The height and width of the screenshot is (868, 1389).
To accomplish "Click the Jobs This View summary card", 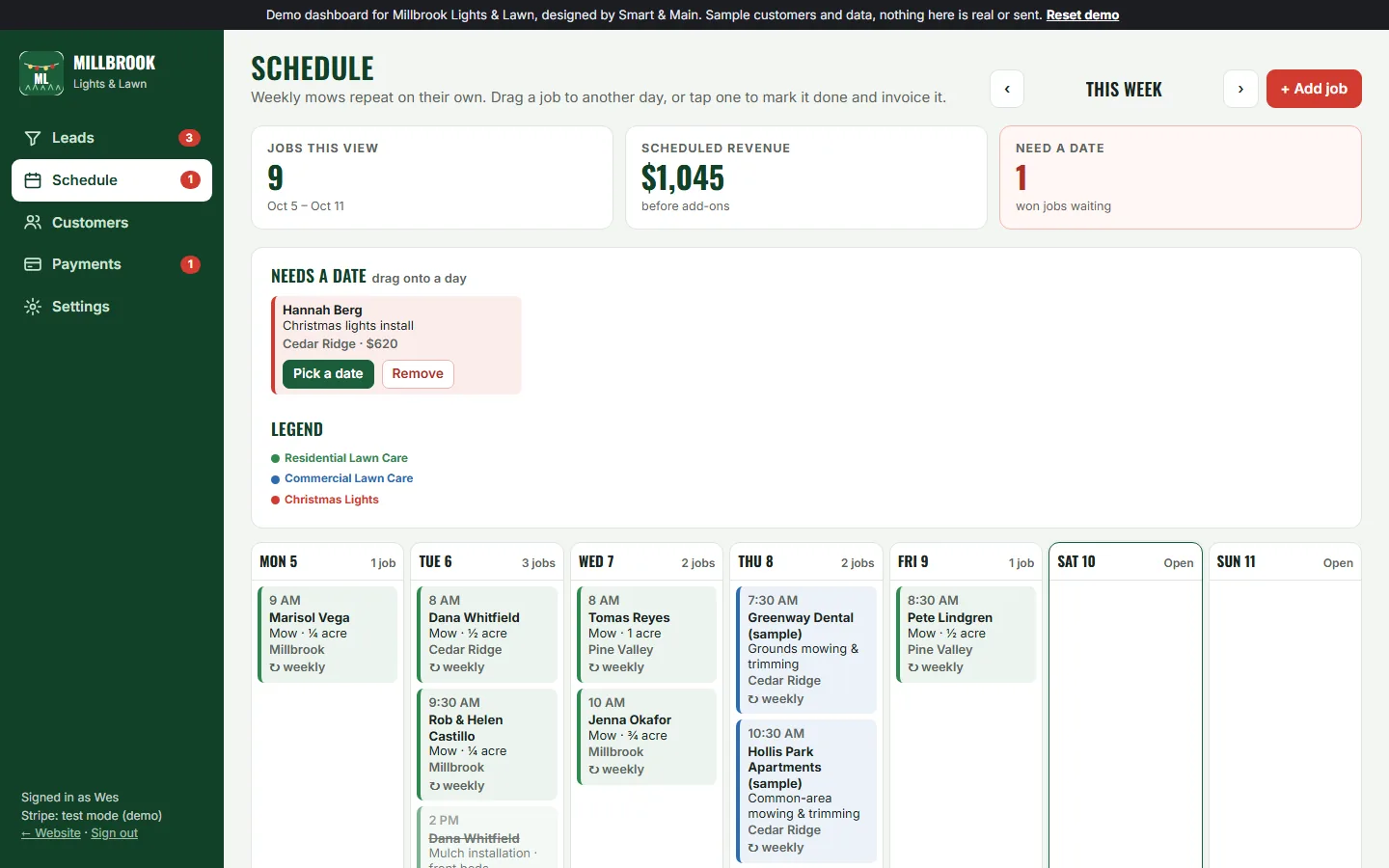I will pos(432,177).
